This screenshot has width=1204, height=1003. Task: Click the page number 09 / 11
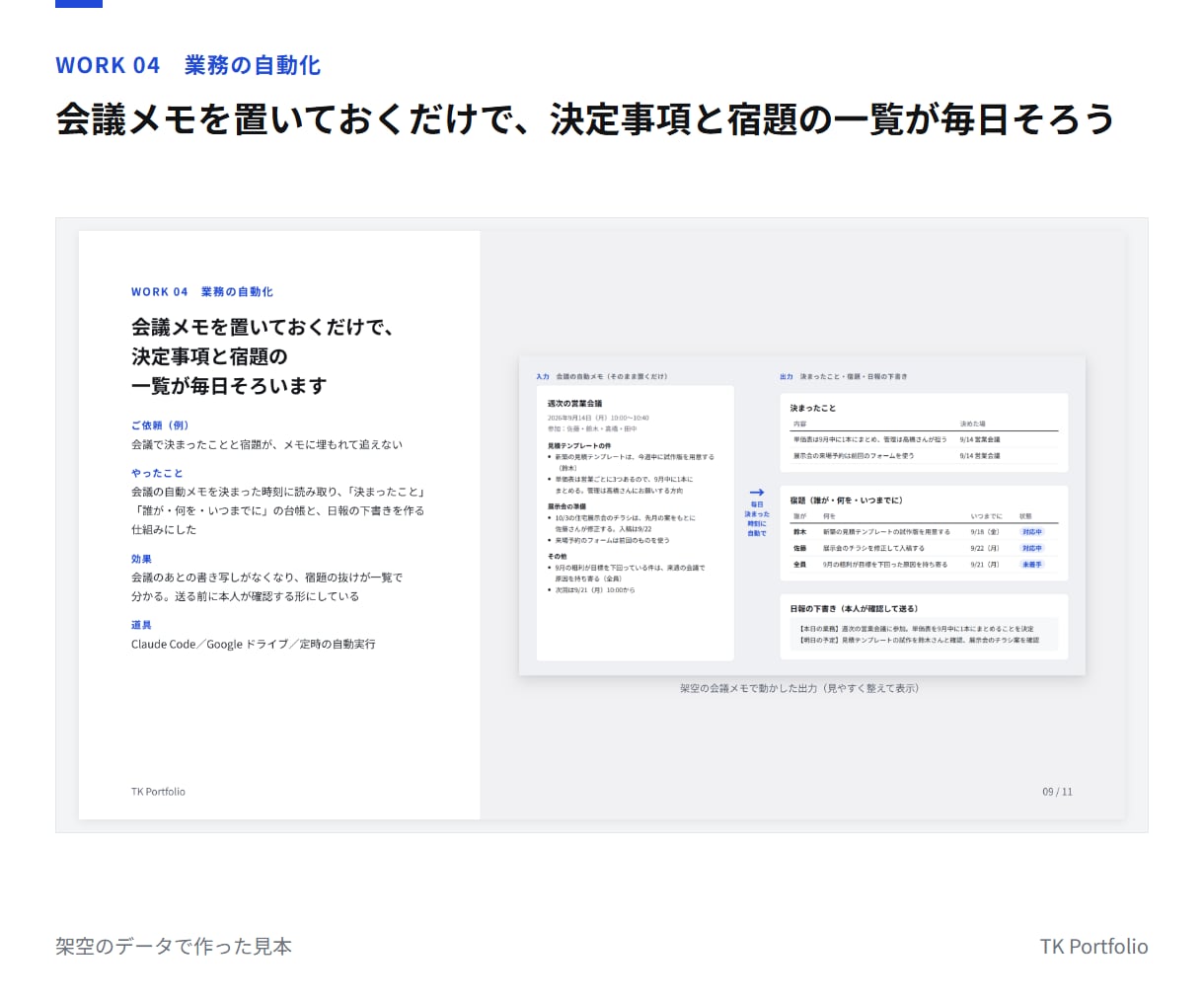[x=1058, y=792]
